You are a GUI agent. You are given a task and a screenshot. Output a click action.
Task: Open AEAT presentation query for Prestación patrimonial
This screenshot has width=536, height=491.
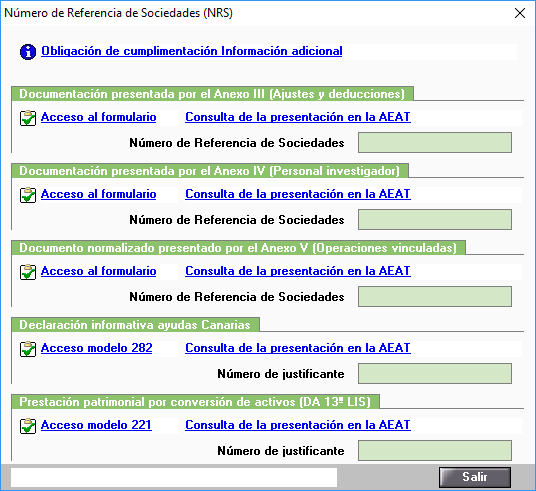(x=298, y=425)
